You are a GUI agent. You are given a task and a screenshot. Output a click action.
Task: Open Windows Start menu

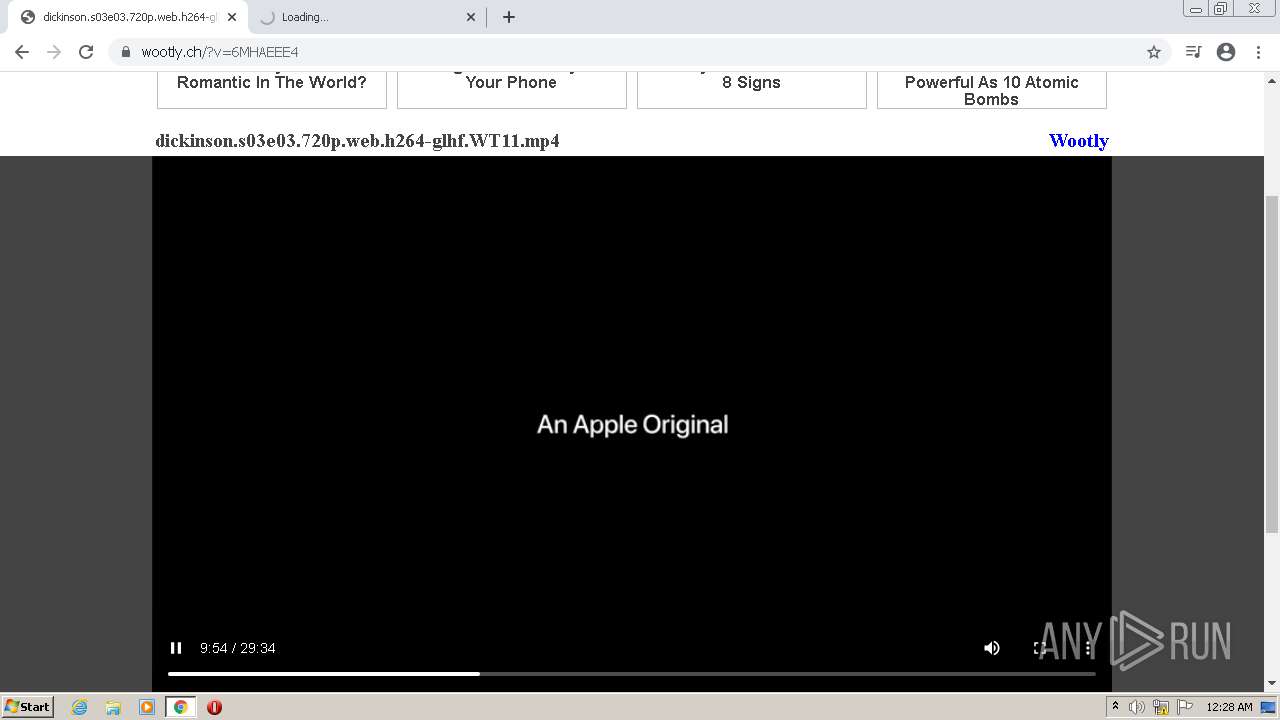click(27, 706)
